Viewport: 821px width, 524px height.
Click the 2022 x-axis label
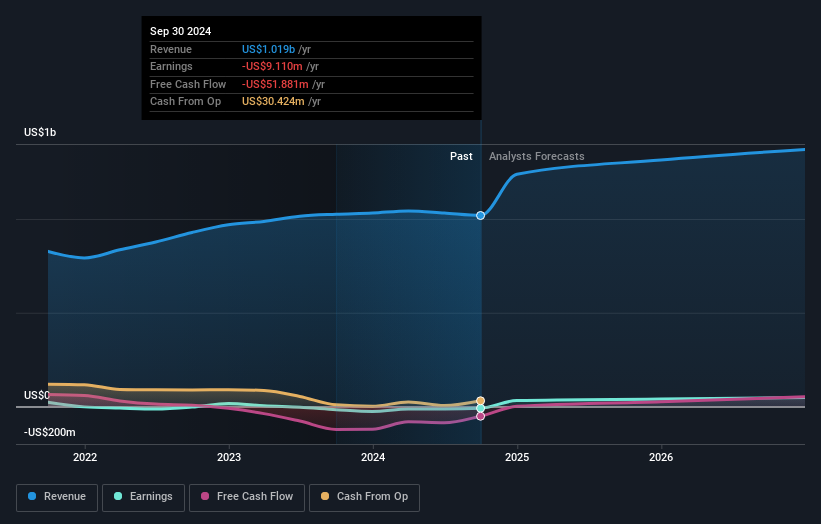click(85, 458)
